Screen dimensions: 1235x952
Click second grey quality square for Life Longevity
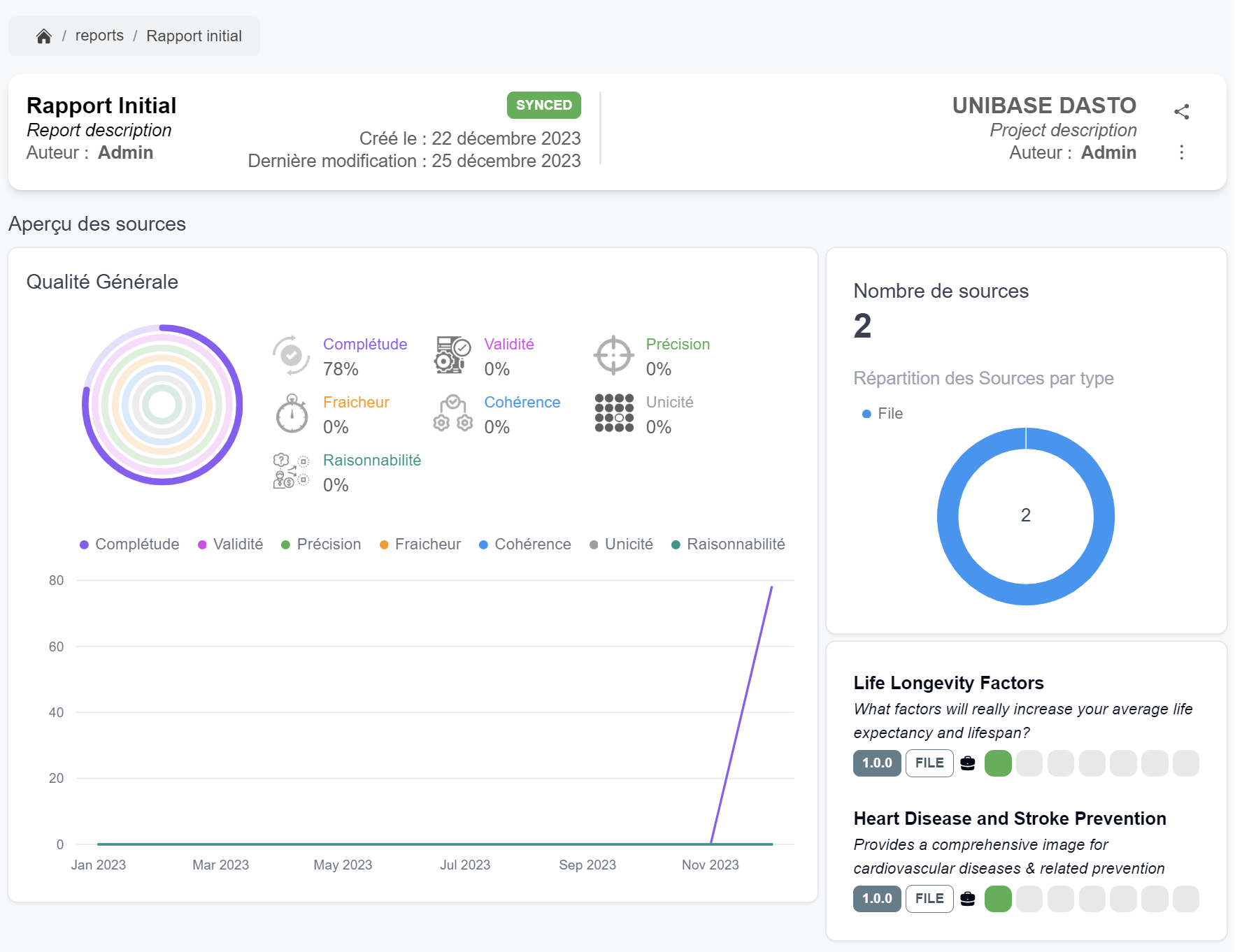pyautogui.click(x=1060, y=763)
